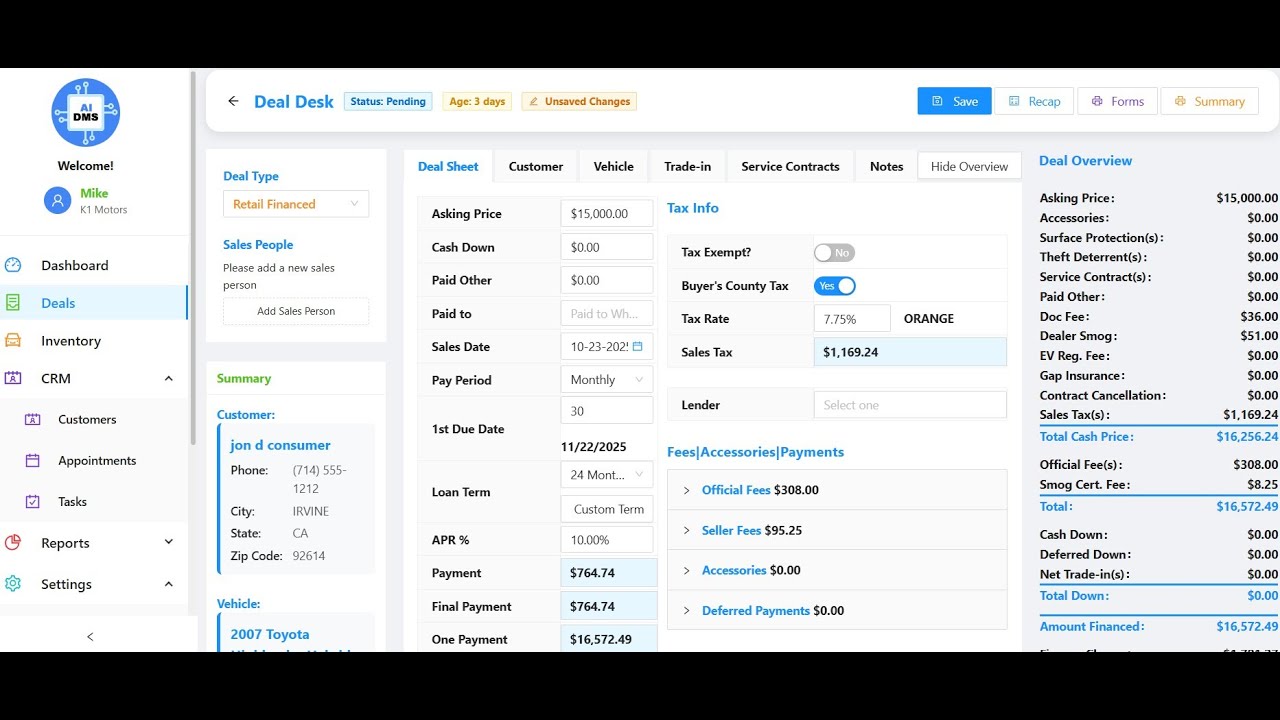Collapse the CRM menu chevron

(x=168, y=378)
